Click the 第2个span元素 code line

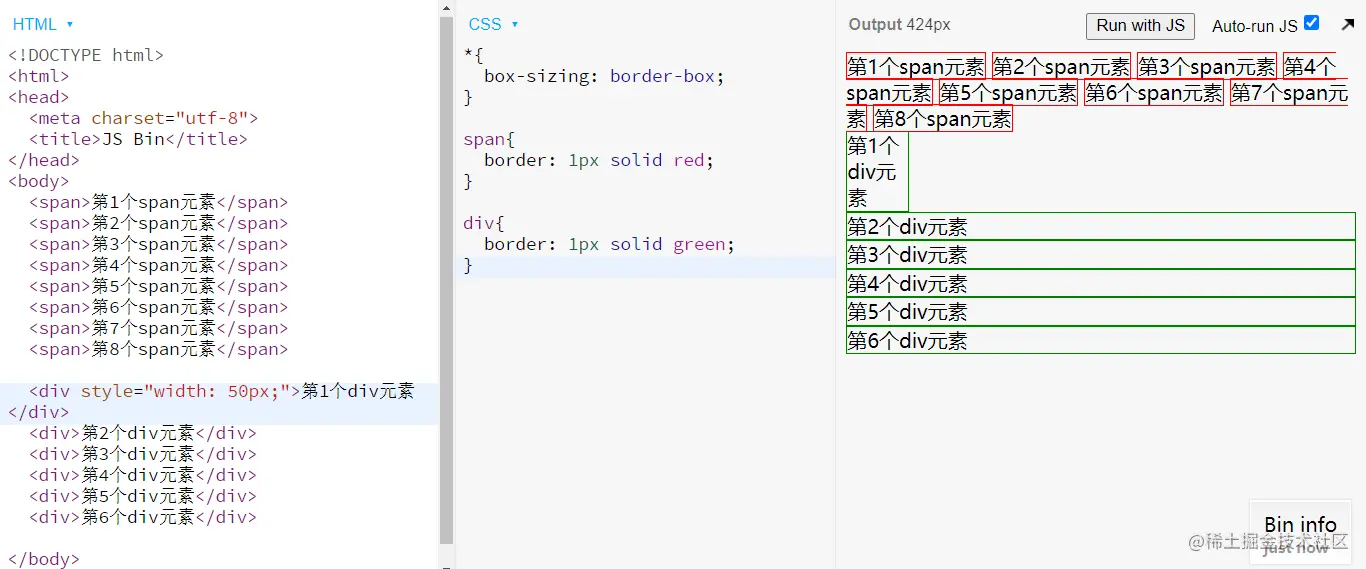click(x=158, y=223)
